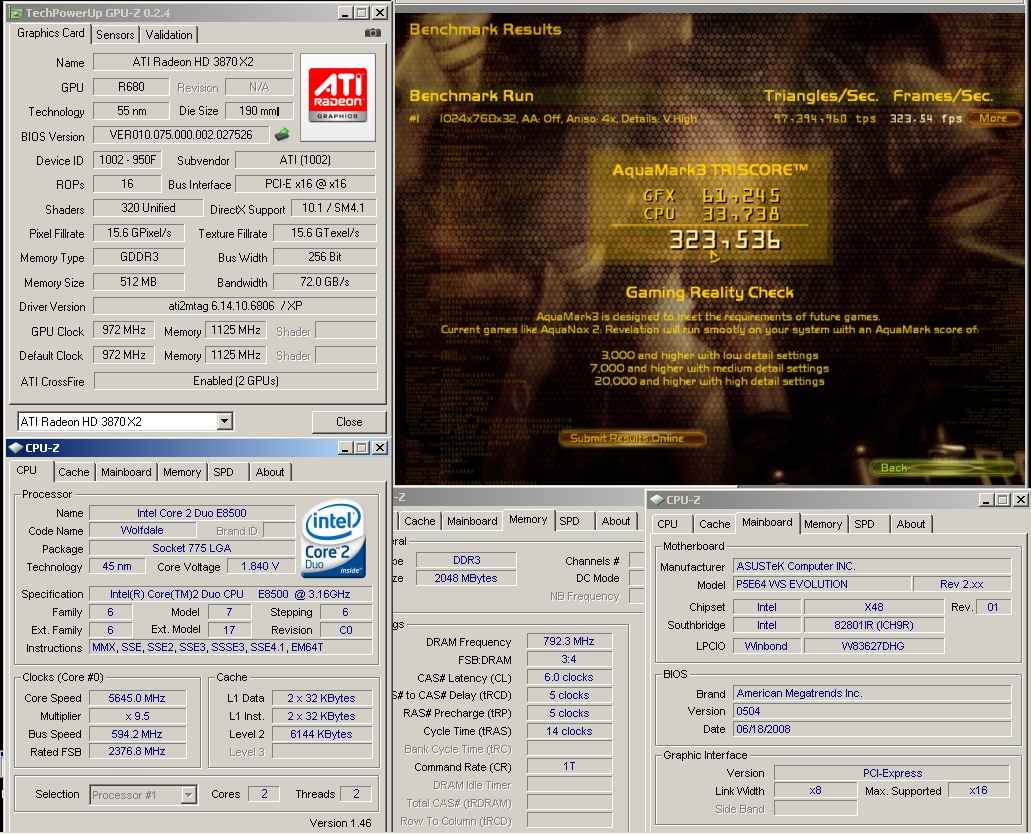Click the BIOS Version field in GPU-Z

[181, 135]
